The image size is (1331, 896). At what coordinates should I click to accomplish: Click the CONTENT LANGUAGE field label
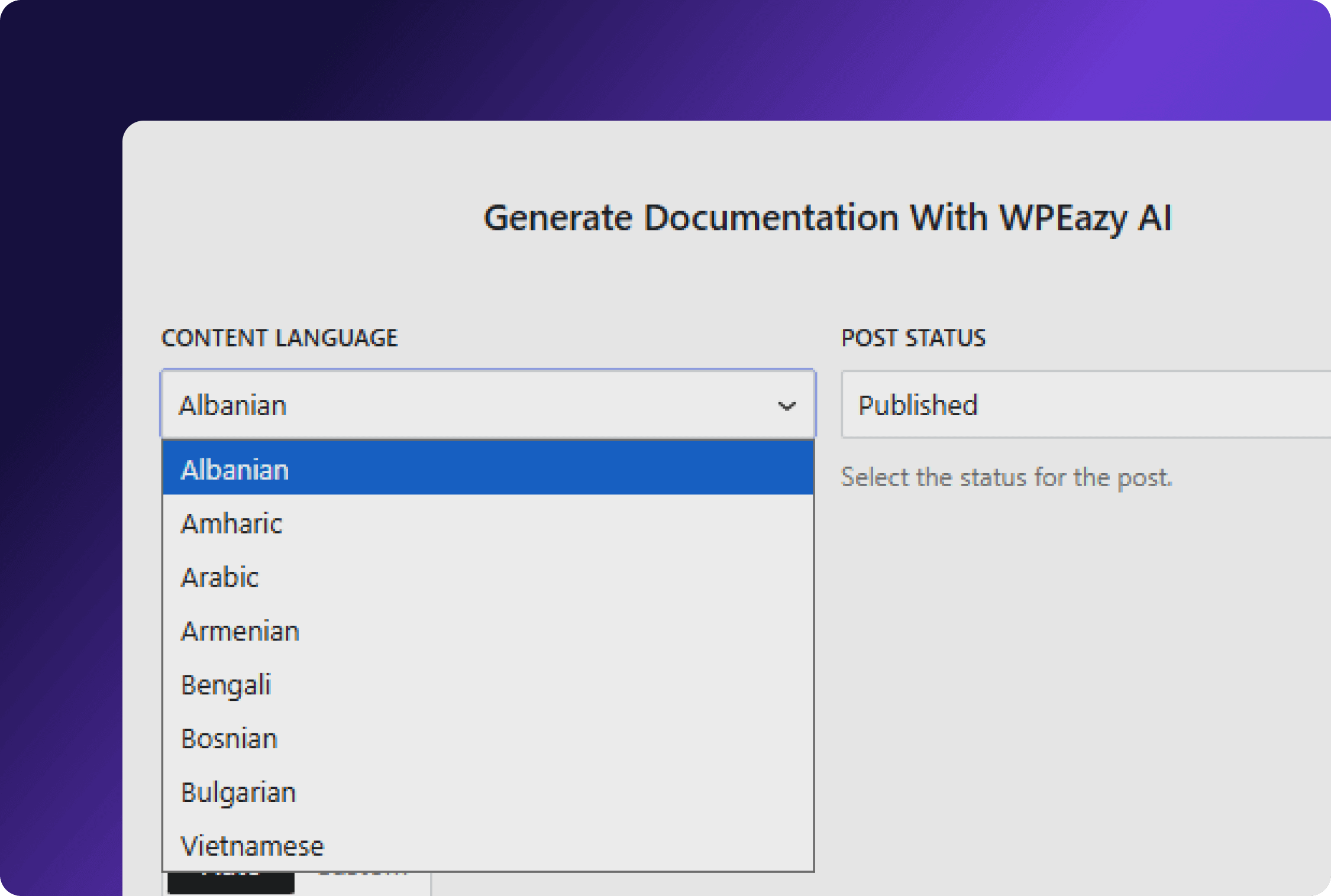point(279,338)
